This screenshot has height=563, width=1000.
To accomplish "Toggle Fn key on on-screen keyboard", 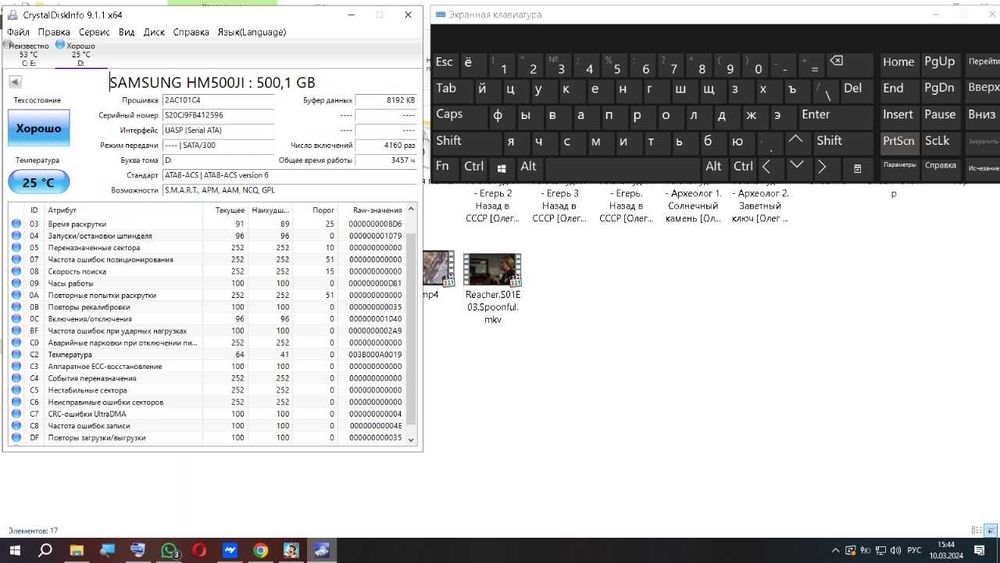I will [x=445, y=167].
